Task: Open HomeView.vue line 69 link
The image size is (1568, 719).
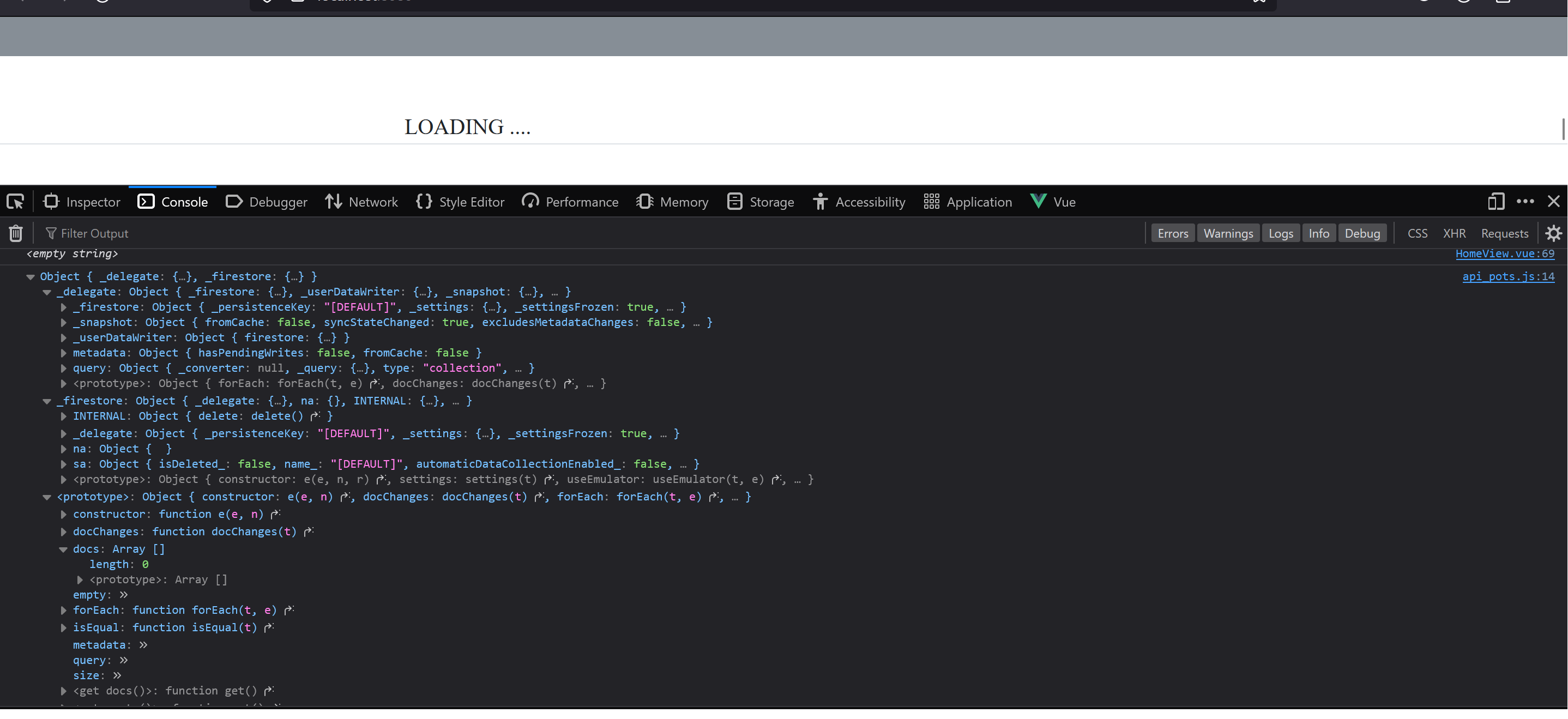Action: pyautogui.click(x=1505, y=254)
